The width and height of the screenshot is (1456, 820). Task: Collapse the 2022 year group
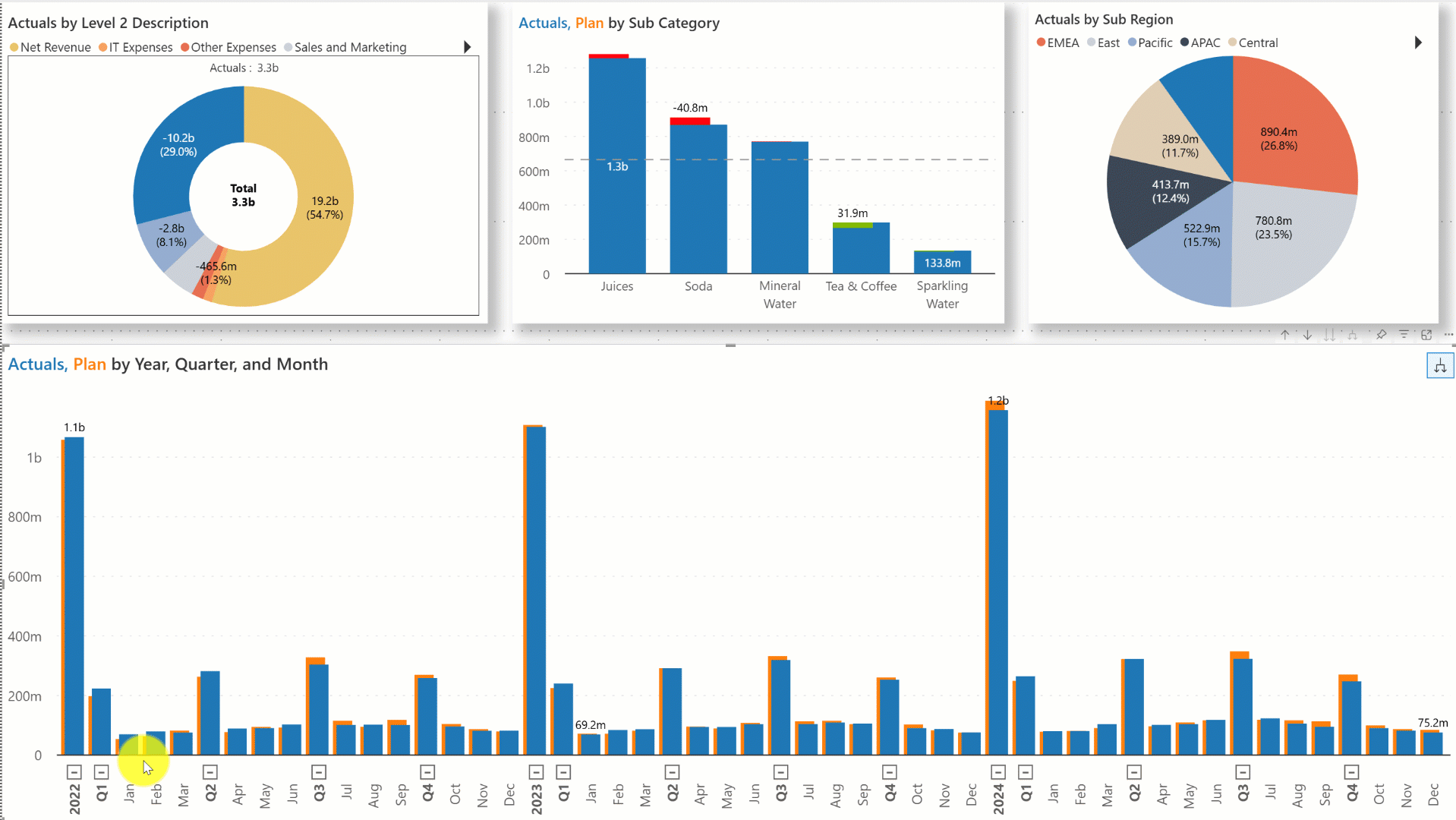point(74,772)
